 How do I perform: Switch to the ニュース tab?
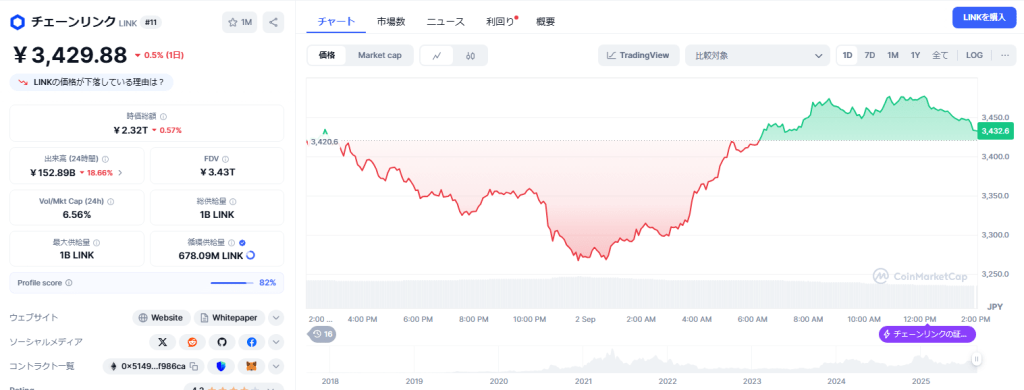[445, 22]
